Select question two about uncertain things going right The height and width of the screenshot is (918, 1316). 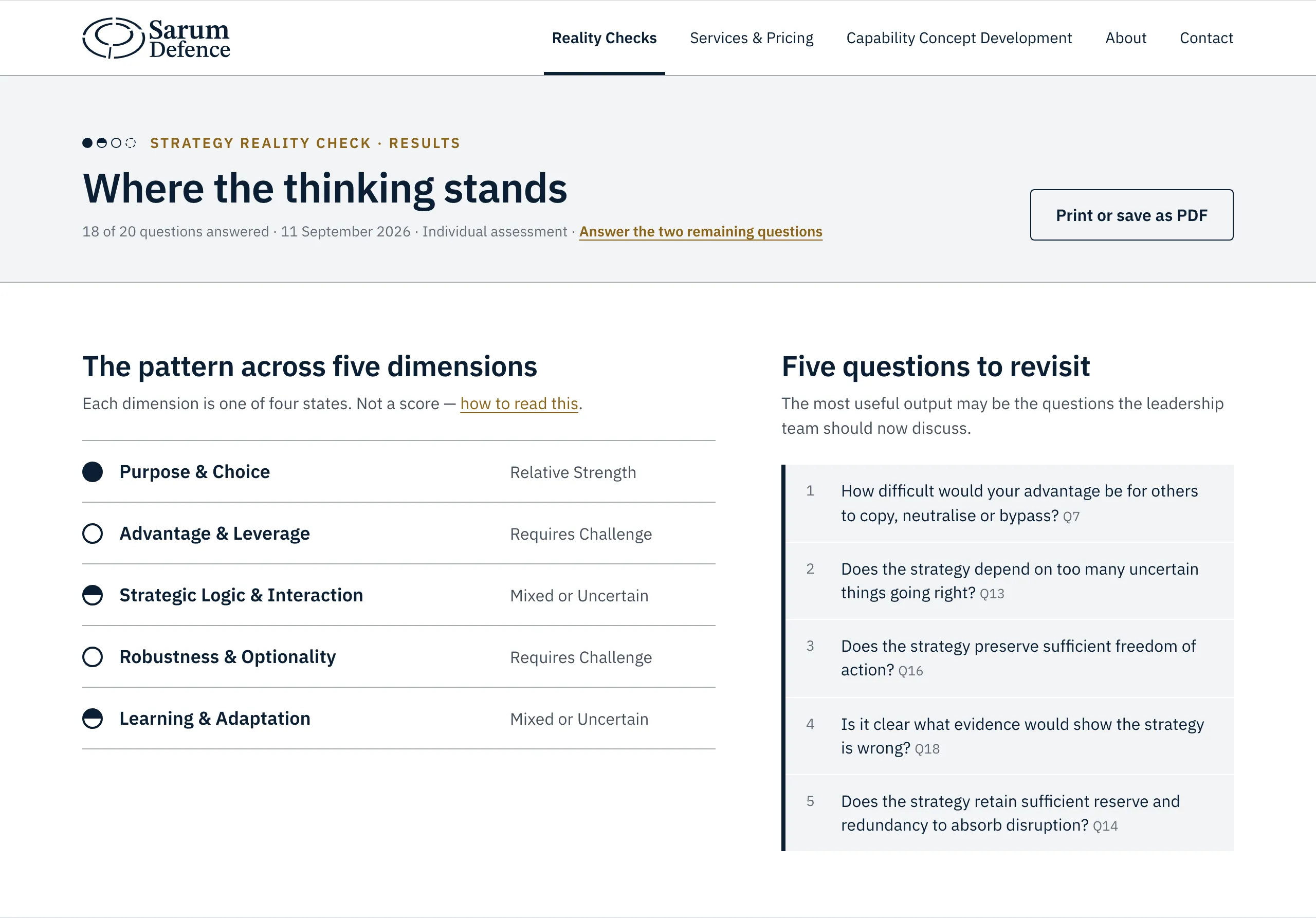pyautogui.click(x=1009, y=581)
